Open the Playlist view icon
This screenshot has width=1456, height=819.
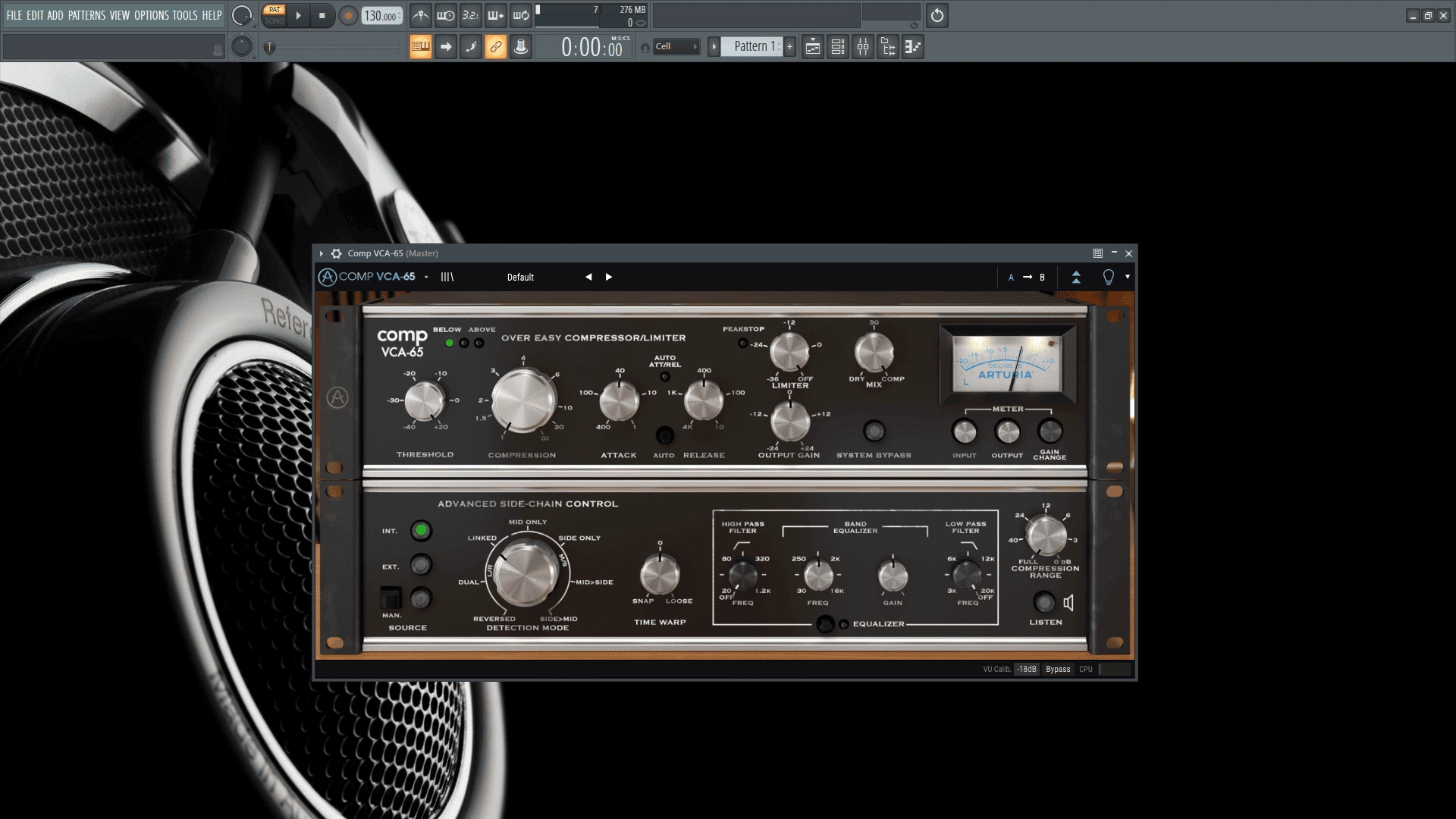[813, 47]
